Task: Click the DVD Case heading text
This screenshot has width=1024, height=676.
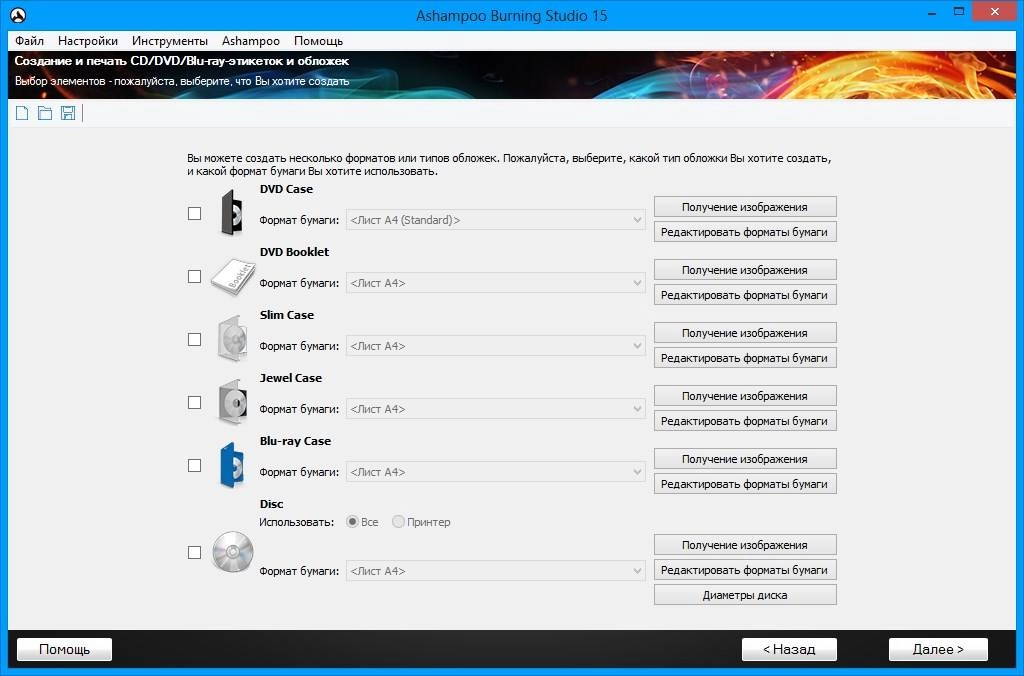Action: (286, 189)
